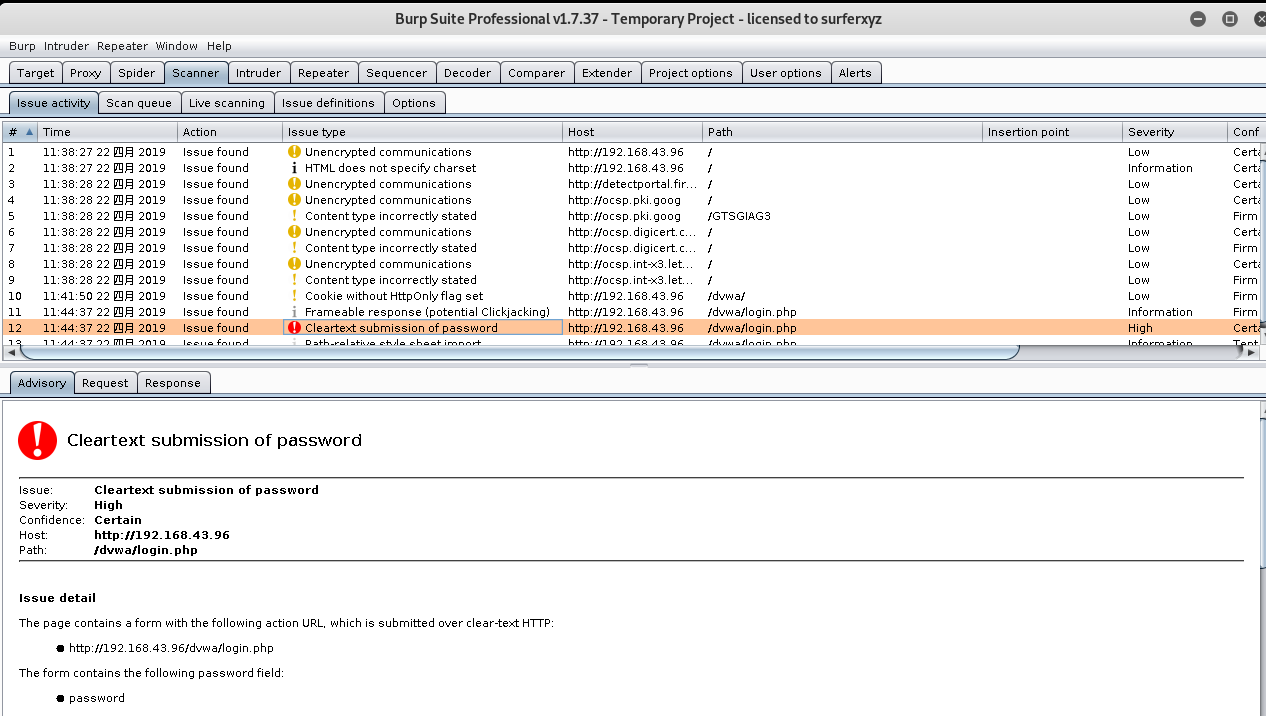Sort issues by Time column header
This screenshot has height=716, width=1266.
tap(108, 132)
